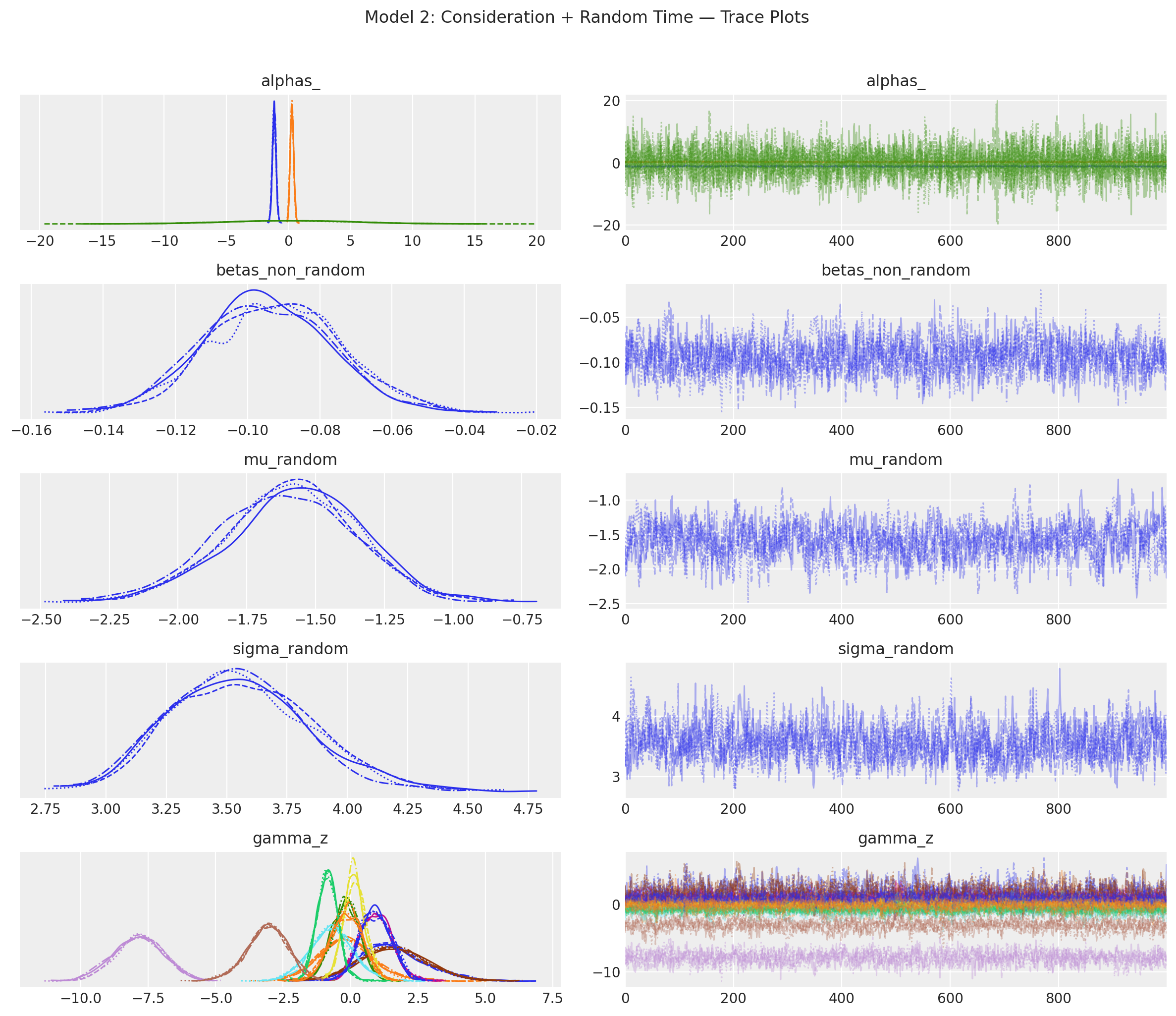
Task: Select the 7.5 tick label under gamma_z density
Action: (553, 998)
